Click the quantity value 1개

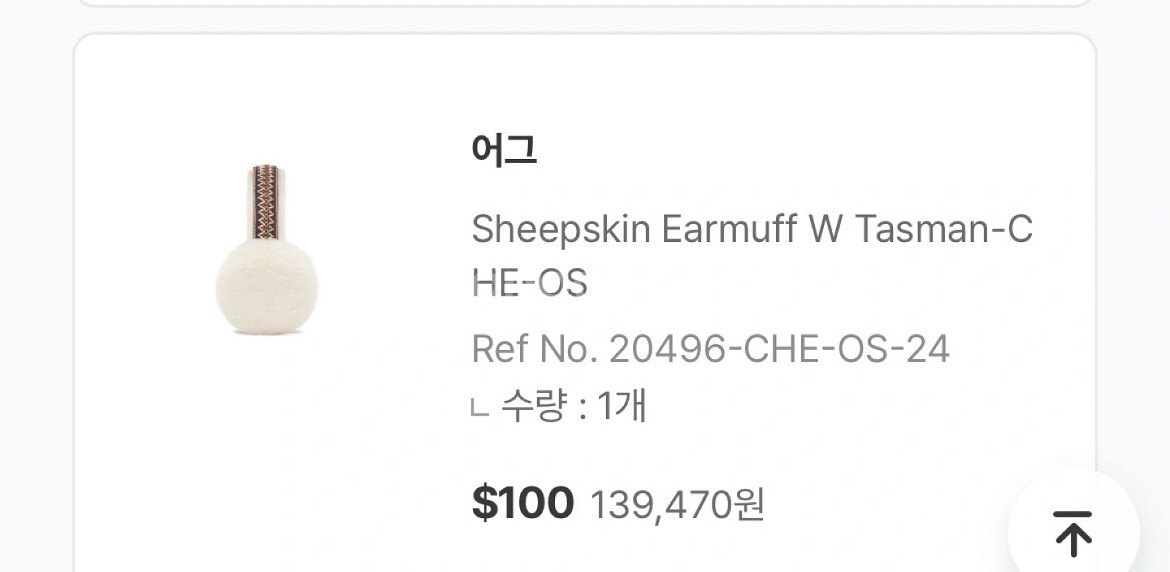click(622, 407)
